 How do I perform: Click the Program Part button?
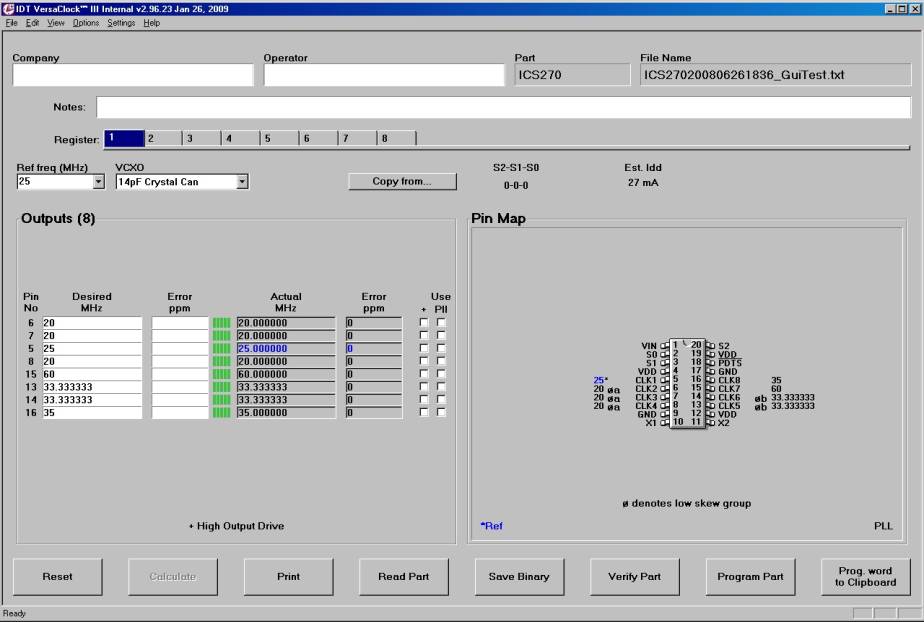(750, 577)
